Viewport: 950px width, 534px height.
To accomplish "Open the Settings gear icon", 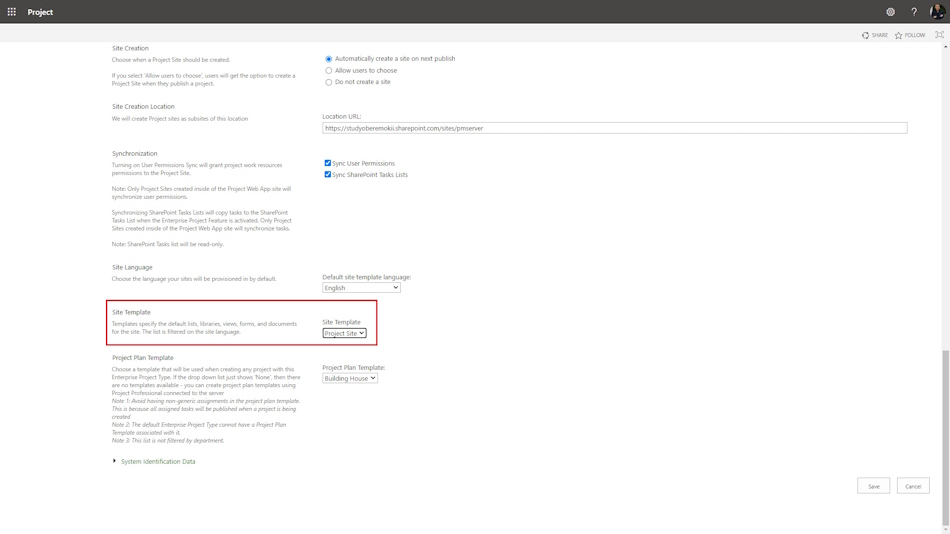I will [890, 12].
